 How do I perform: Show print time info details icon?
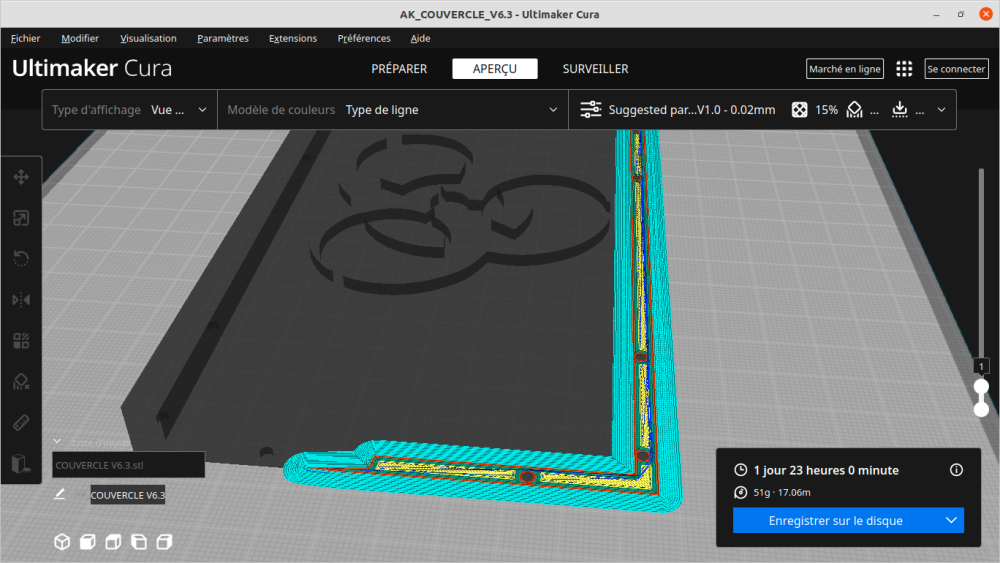click(x=956, y=470)
